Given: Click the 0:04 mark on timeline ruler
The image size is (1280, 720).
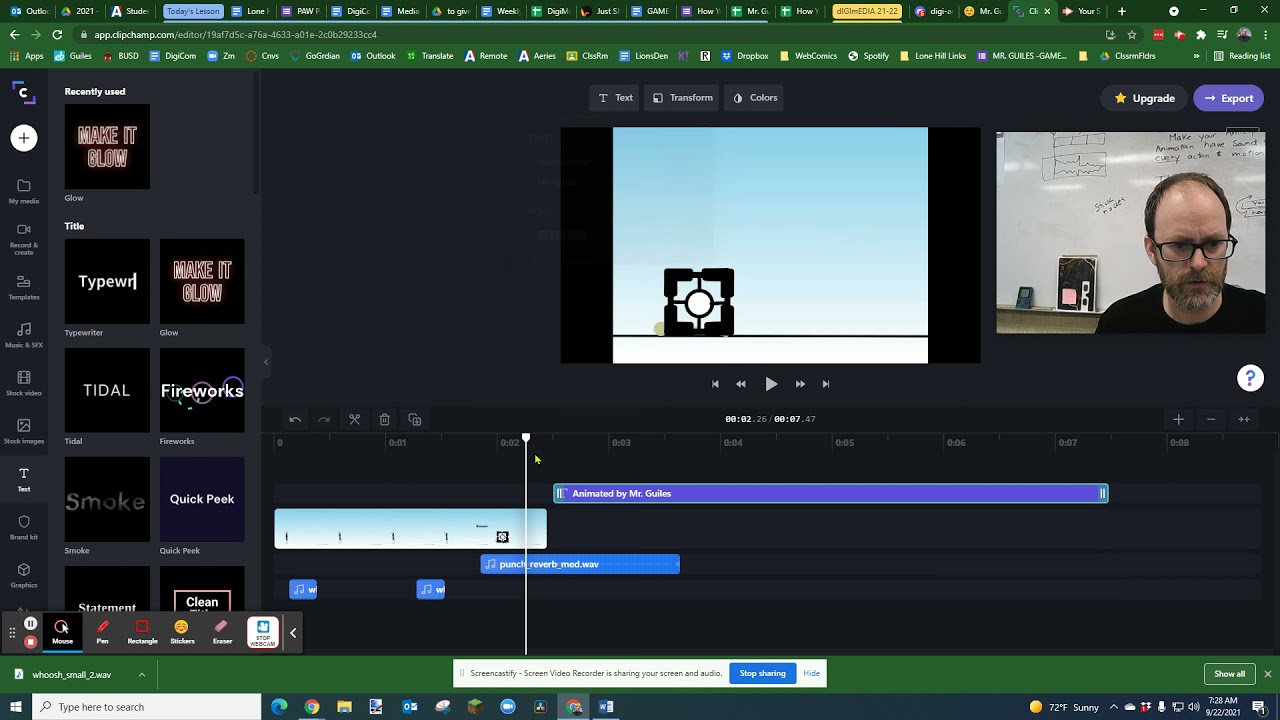Looking at the screenshot, I should [x=733, y=443].
